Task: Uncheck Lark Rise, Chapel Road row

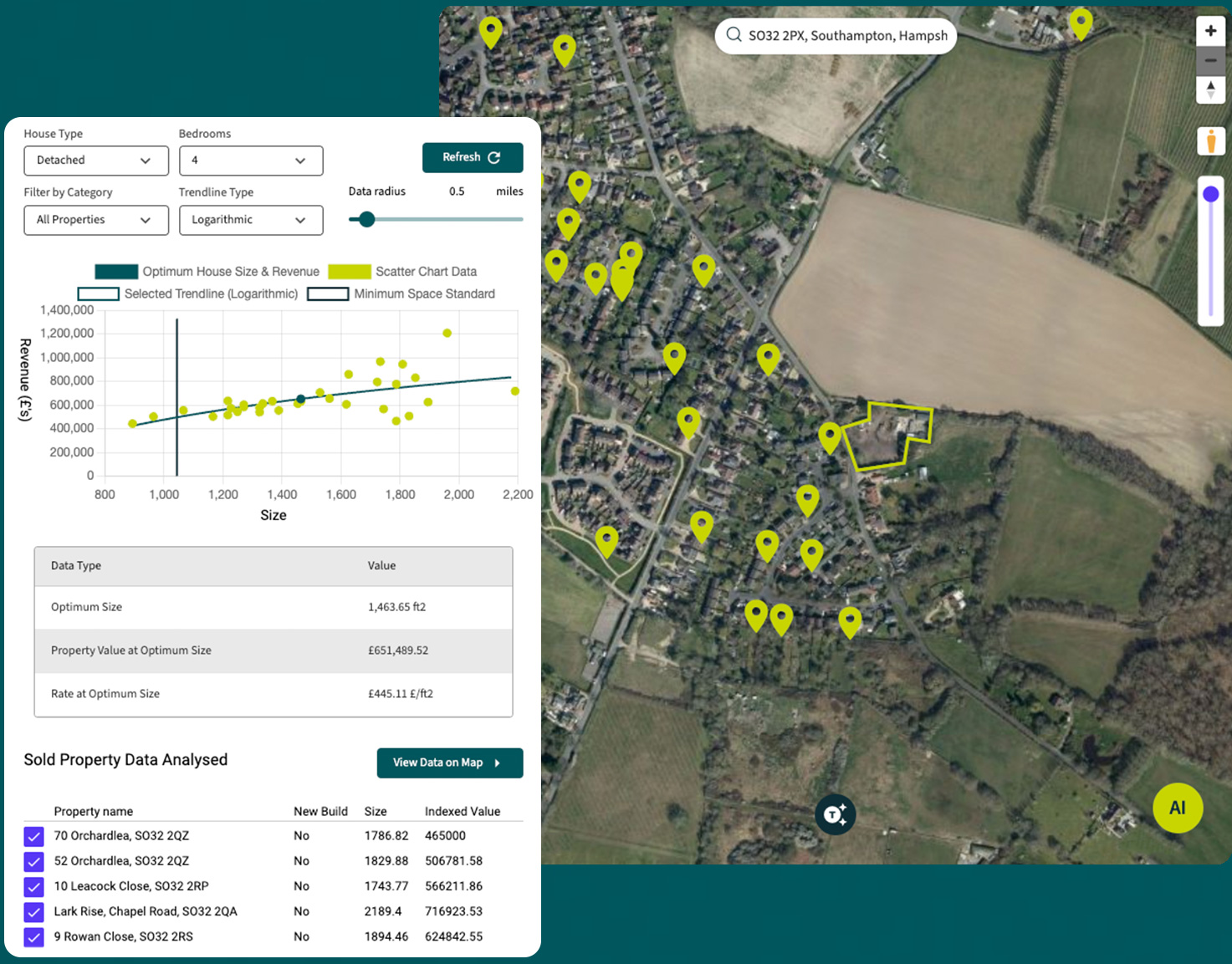Action: 33,911
